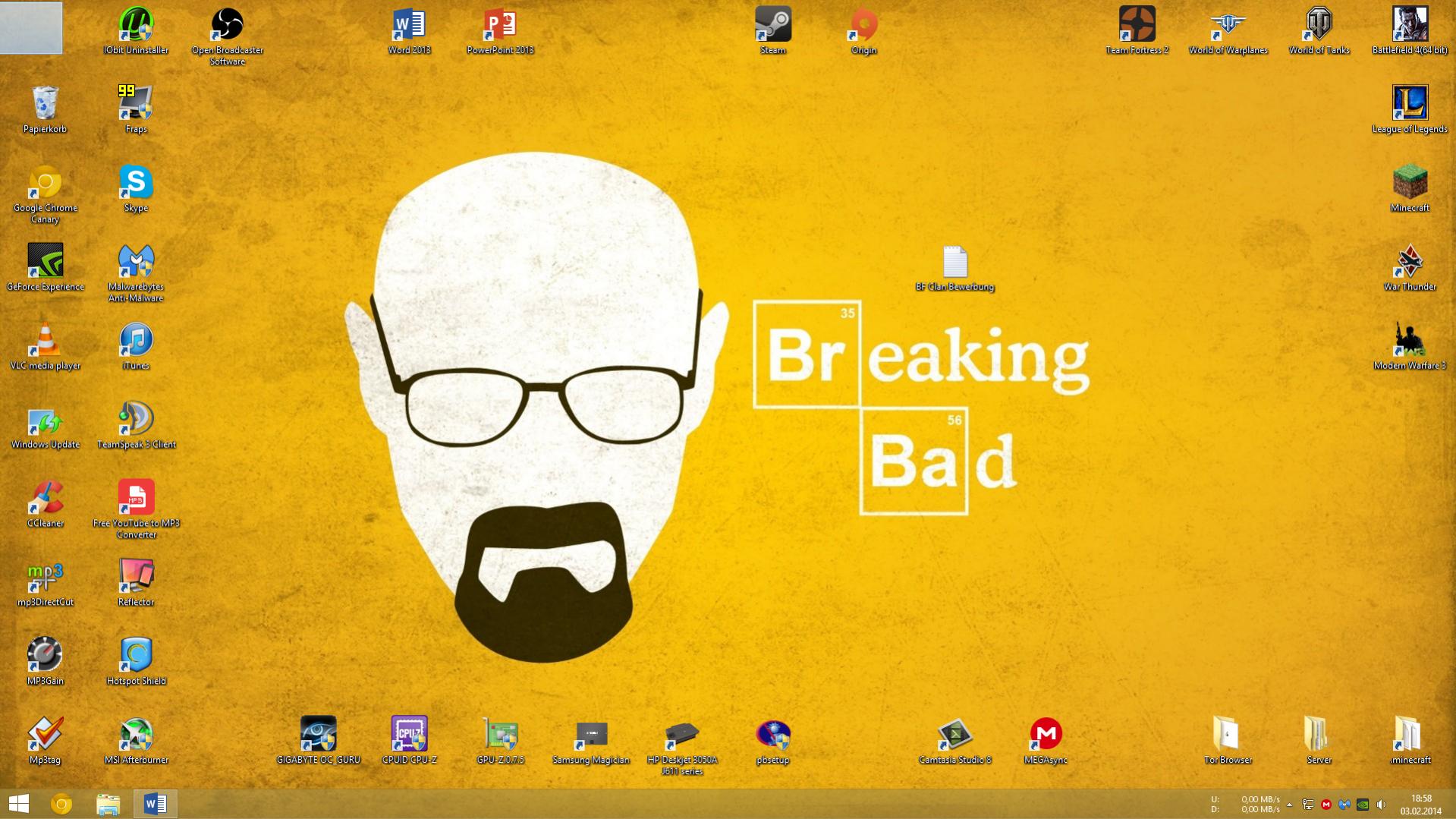
Task: Select the MEGAsync desktop shortcut
Action: tap(1046, 742)
